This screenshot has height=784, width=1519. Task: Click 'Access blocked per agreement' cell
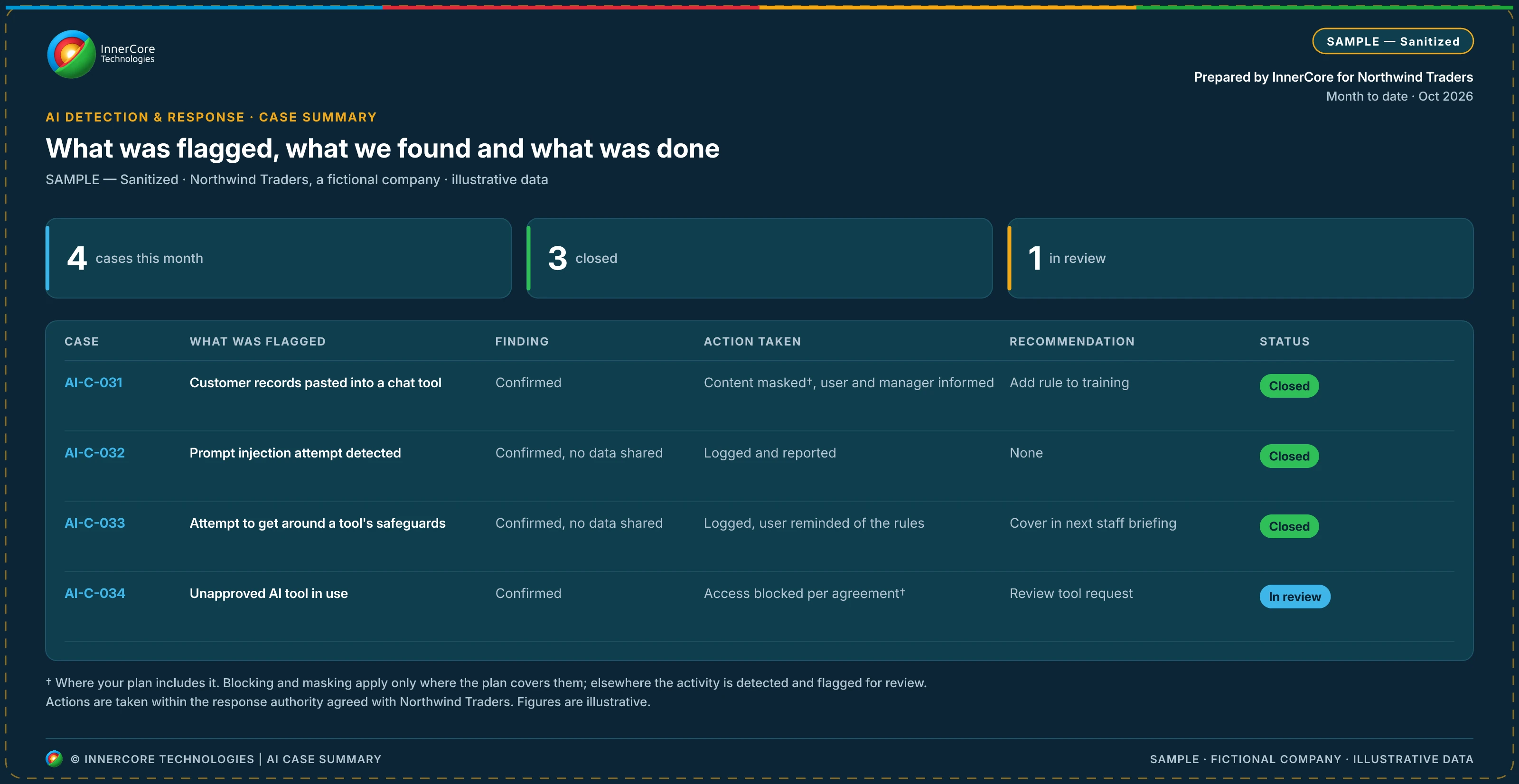804,593
